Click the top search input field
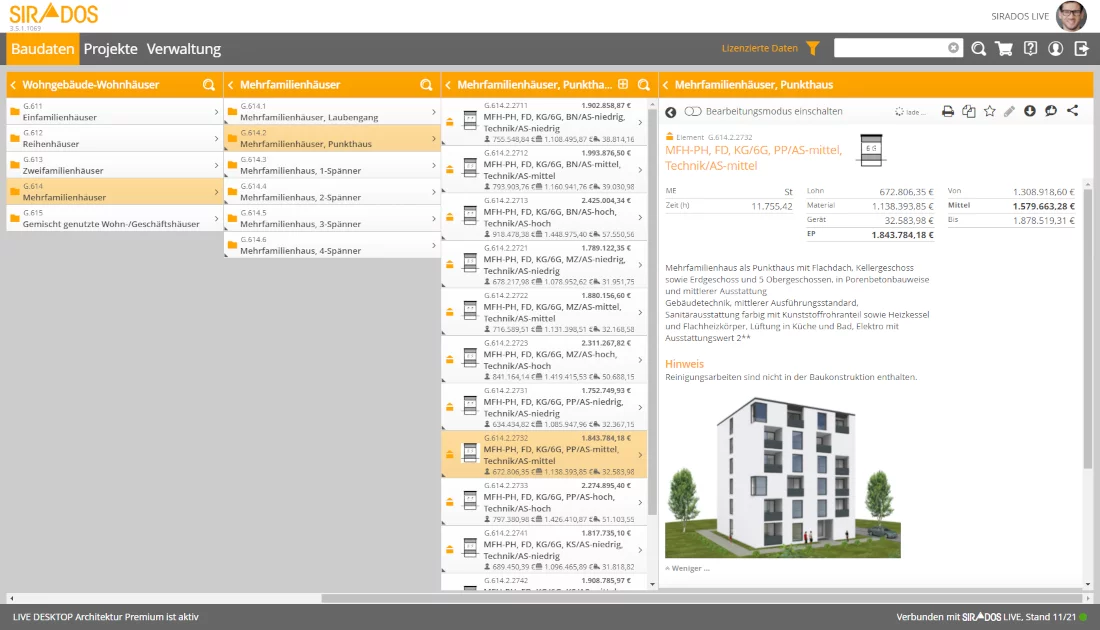 [x=890, y=48]
